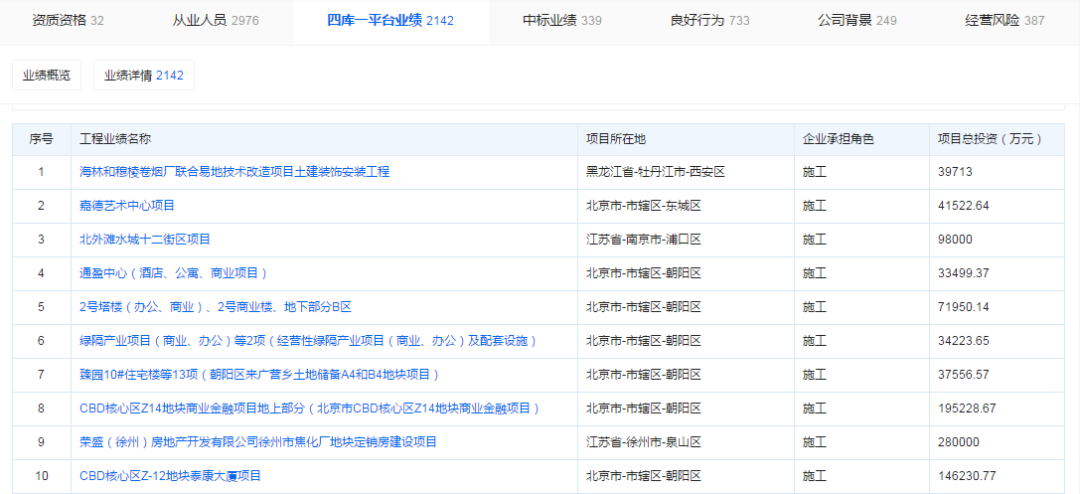
Task: Click the 施工 role in row 9
Action: pyautogui.click(x=815, y=442)
